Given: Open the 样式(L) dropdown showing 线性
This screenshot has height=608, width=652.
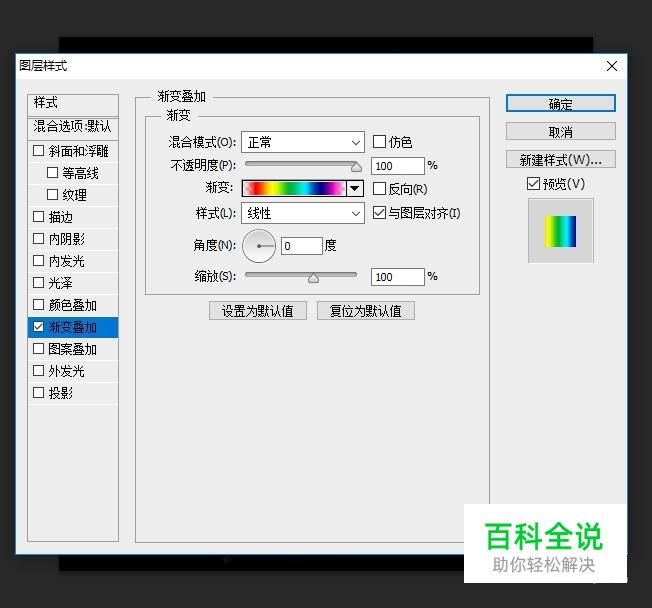Looking at the screenshot, I should 303,213.
